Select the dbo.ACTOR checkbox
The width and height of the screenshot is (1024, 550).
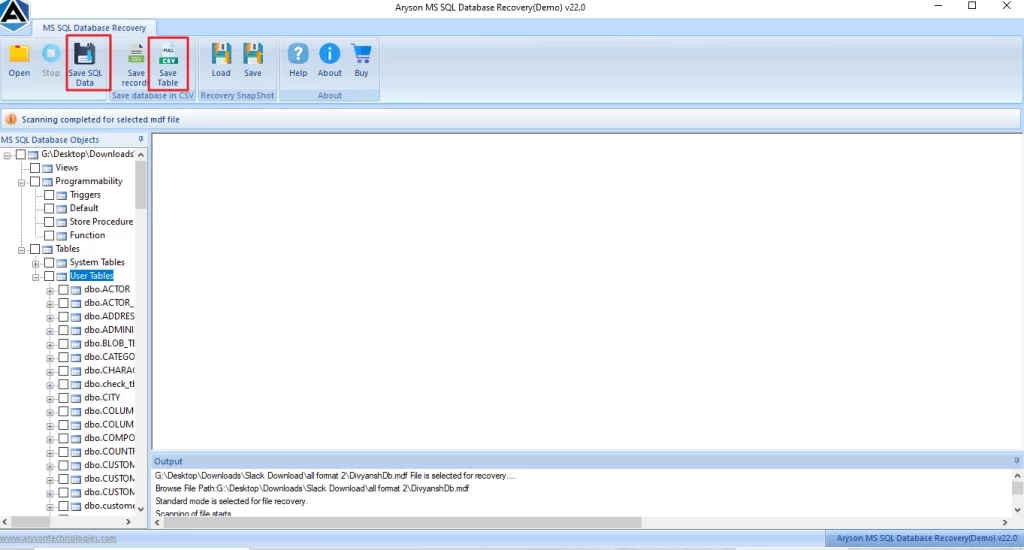tap(63, 289)
